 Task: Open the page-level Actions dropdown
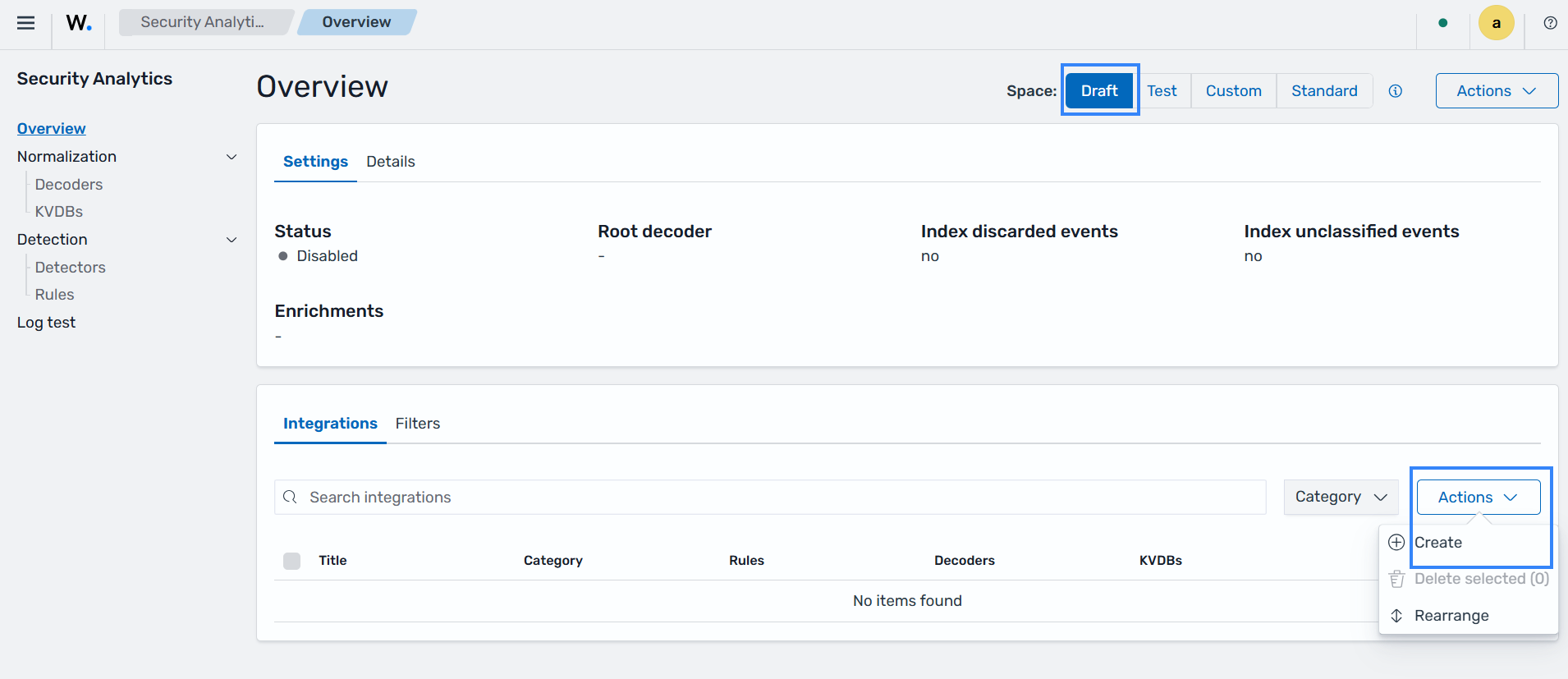click(1497, 91)
